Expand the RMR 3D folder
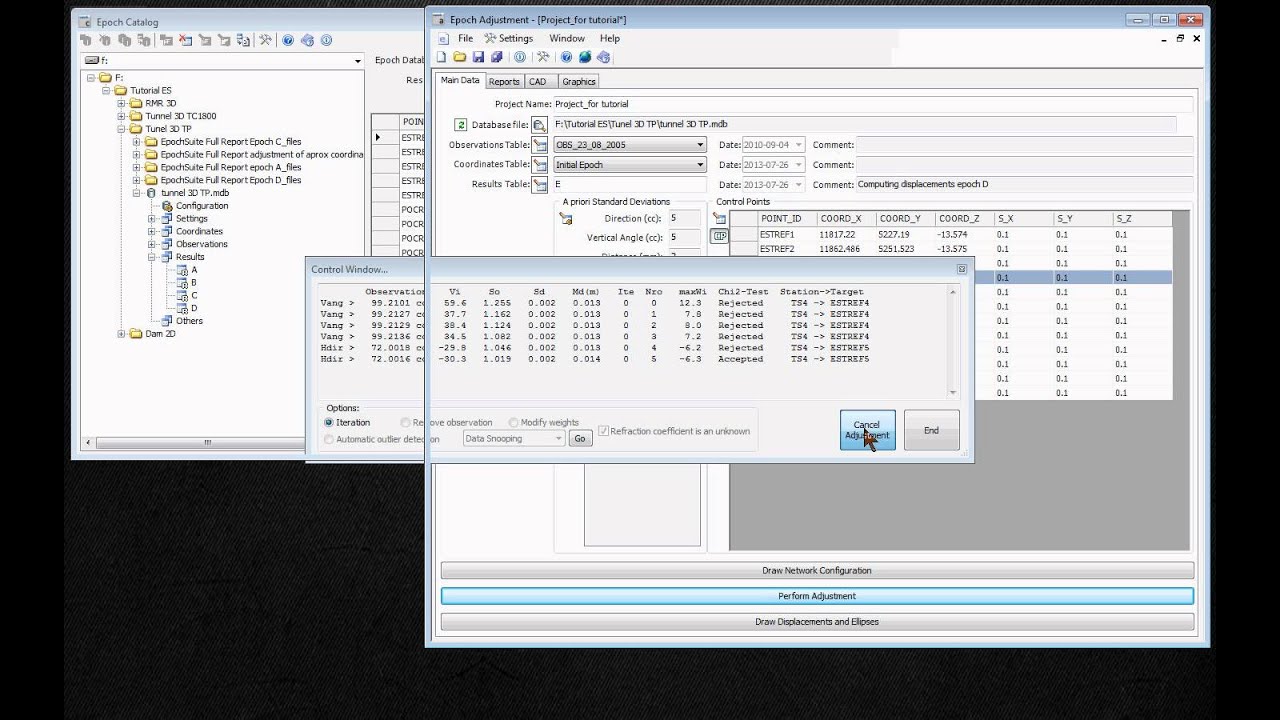This screenshot has height=720, width=1280. coord(122,103)
